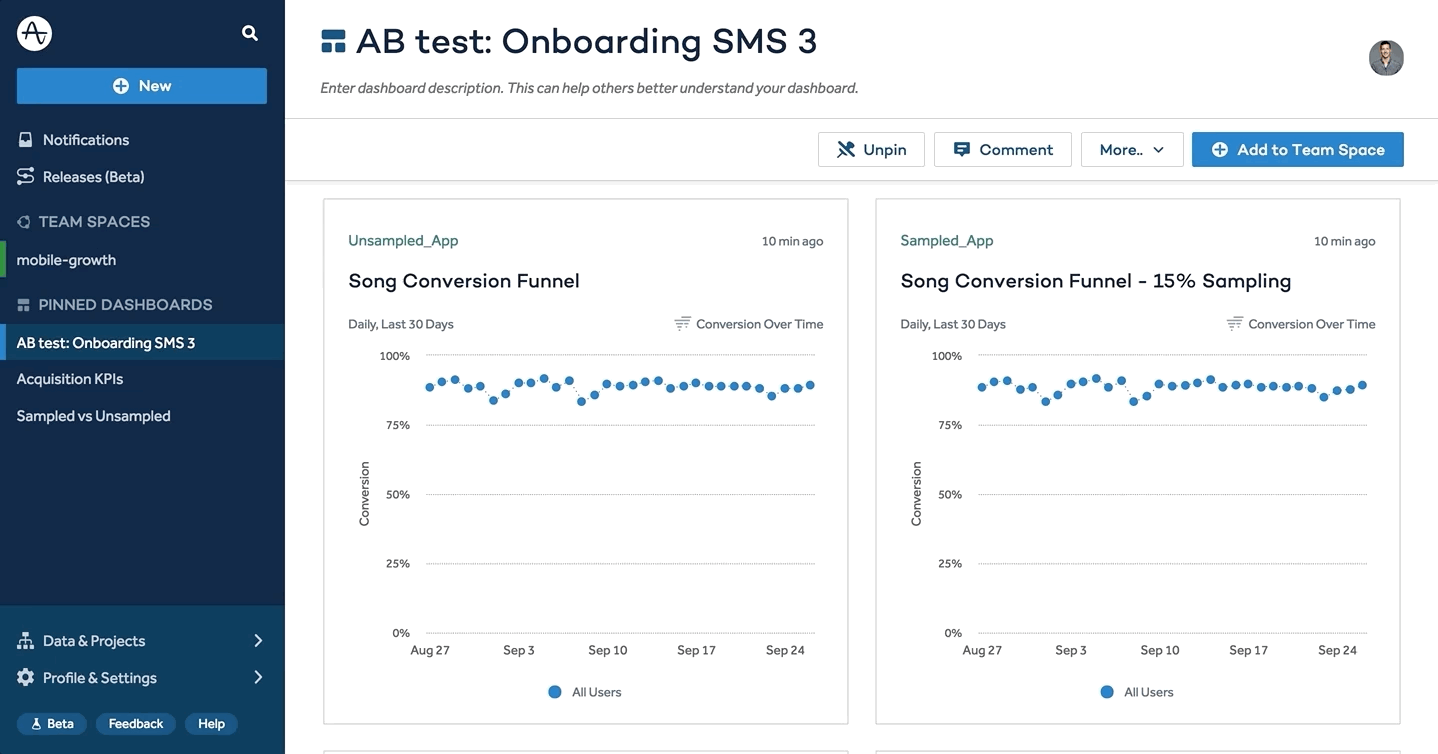Click the Data & Projects hierarchy icon

click(26, 641)
